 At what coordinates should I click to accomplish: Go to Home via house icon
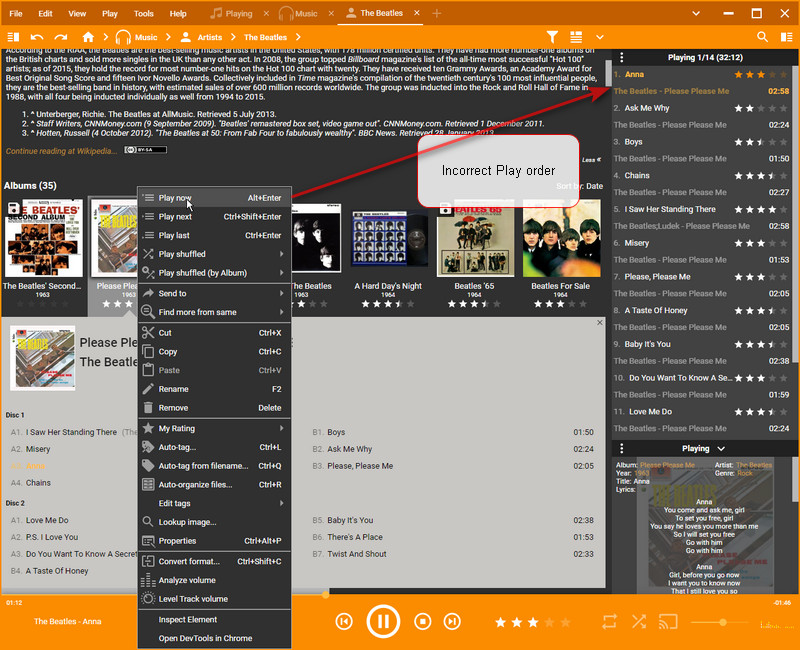click(x=88, y=37)
